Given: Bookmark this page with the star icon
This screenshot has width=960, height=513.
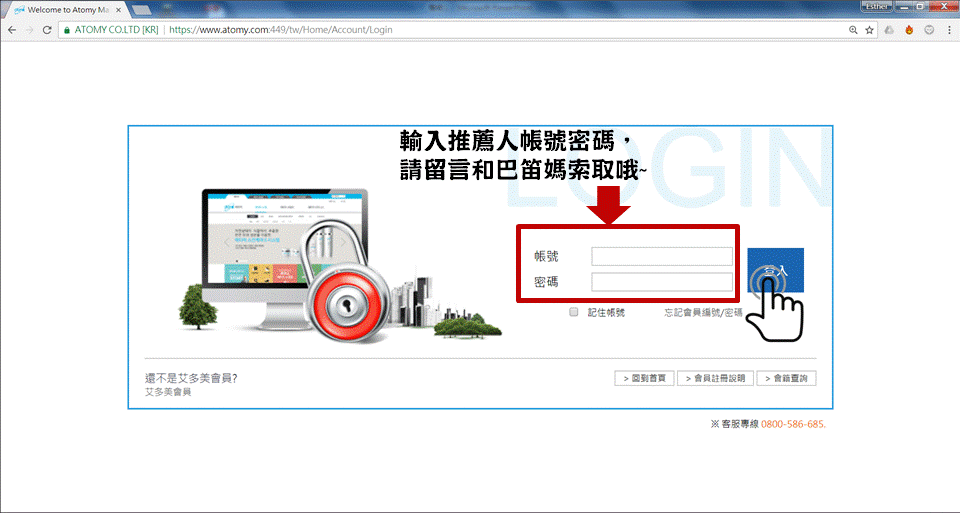Looking at the screenshot, I should click(x=869, y=29).
